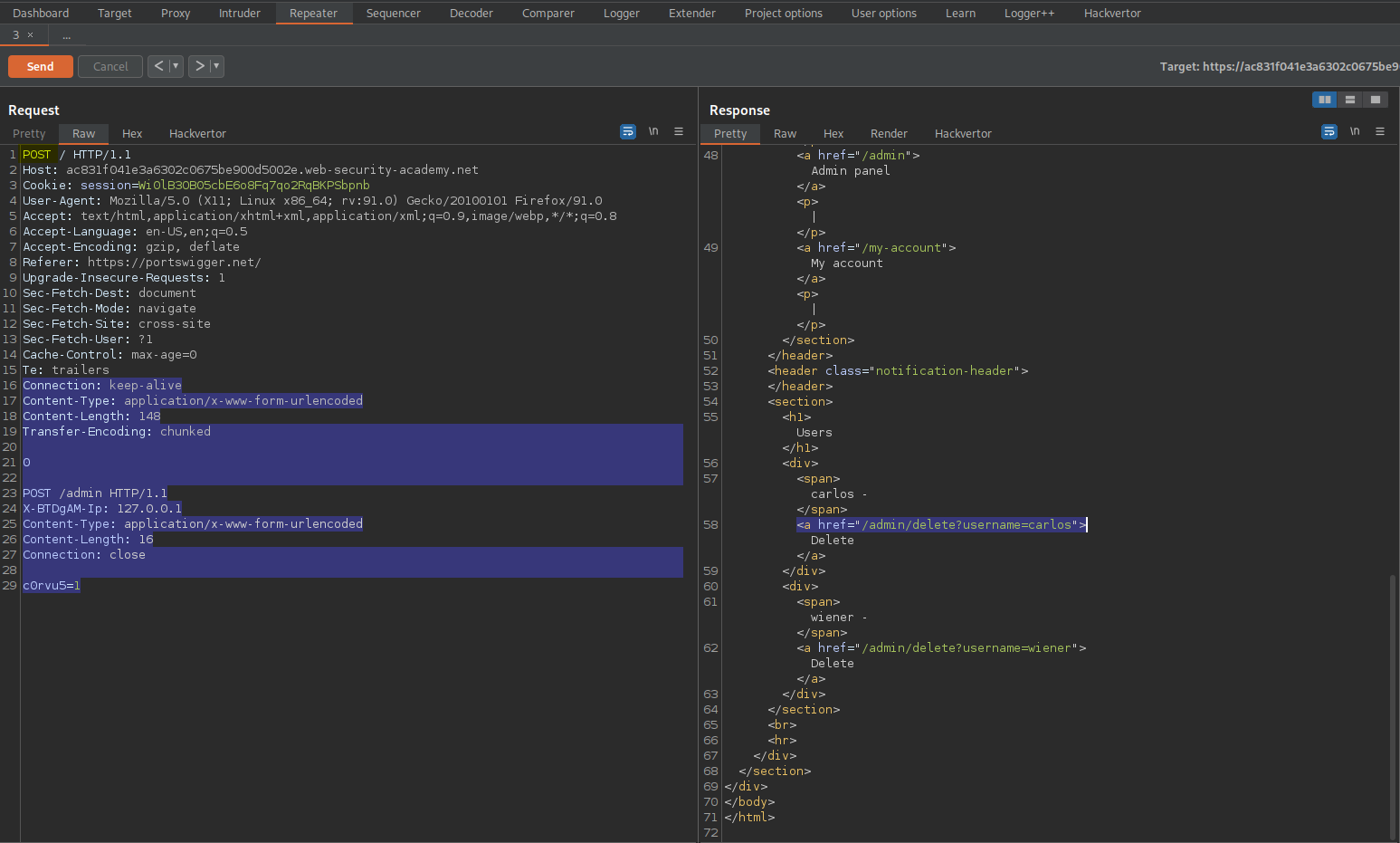Switch Response view to Hex
1400x843 pixels.
833,133
